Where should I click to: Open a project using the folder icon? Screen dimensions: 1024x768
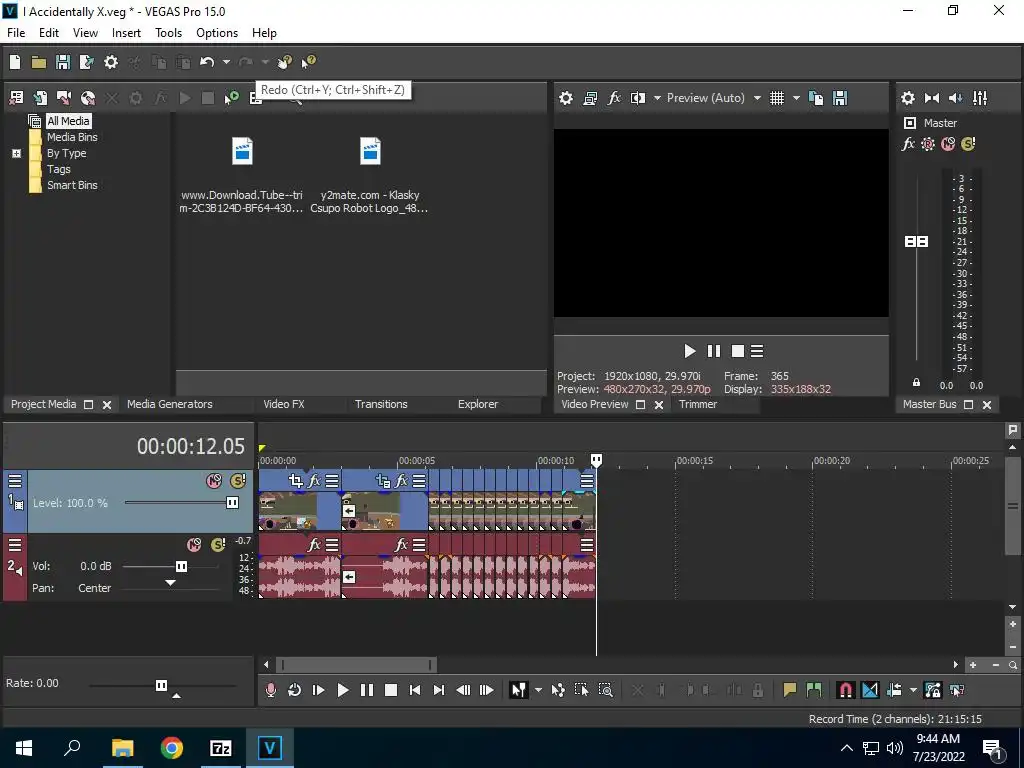39,62
